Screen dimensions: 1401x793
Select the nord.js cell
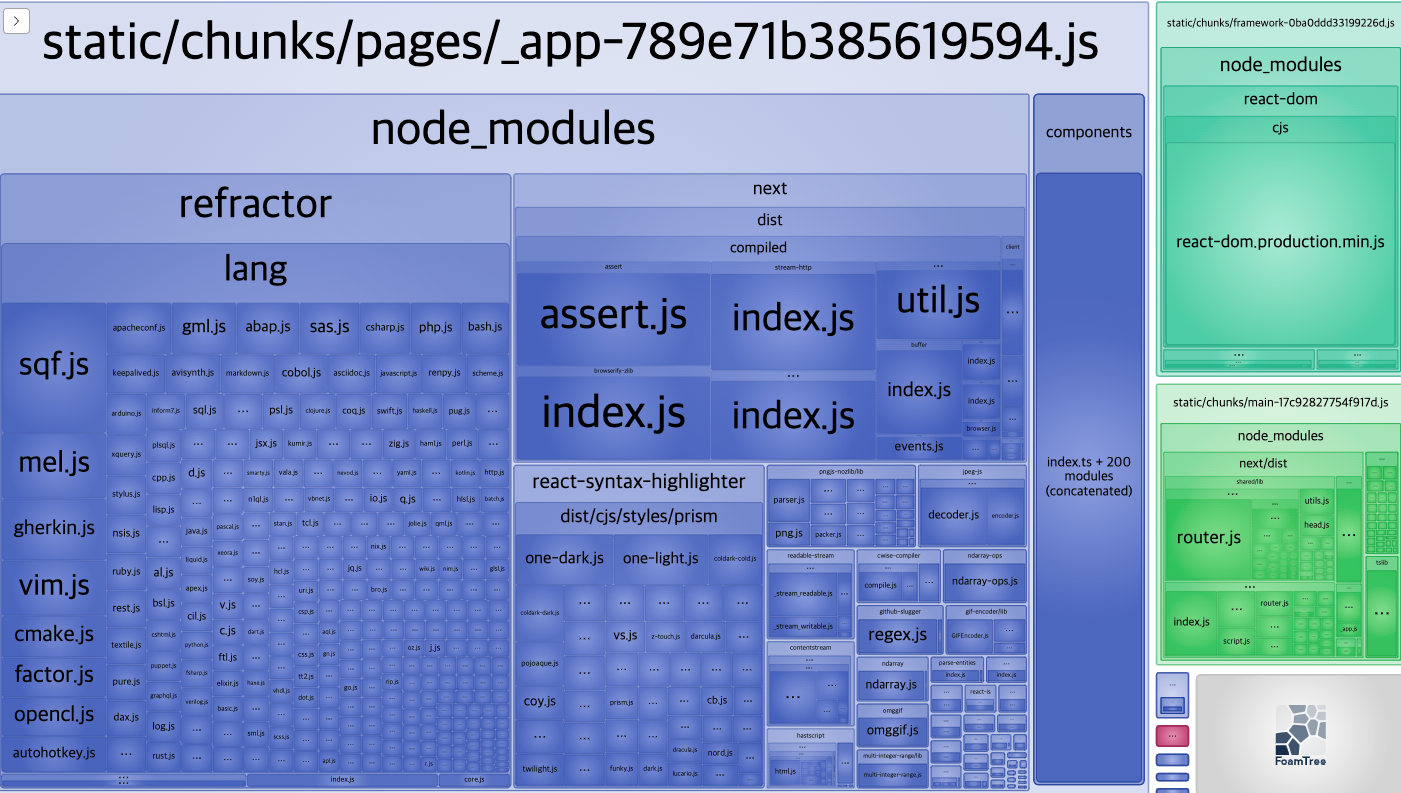click(719, 753)
